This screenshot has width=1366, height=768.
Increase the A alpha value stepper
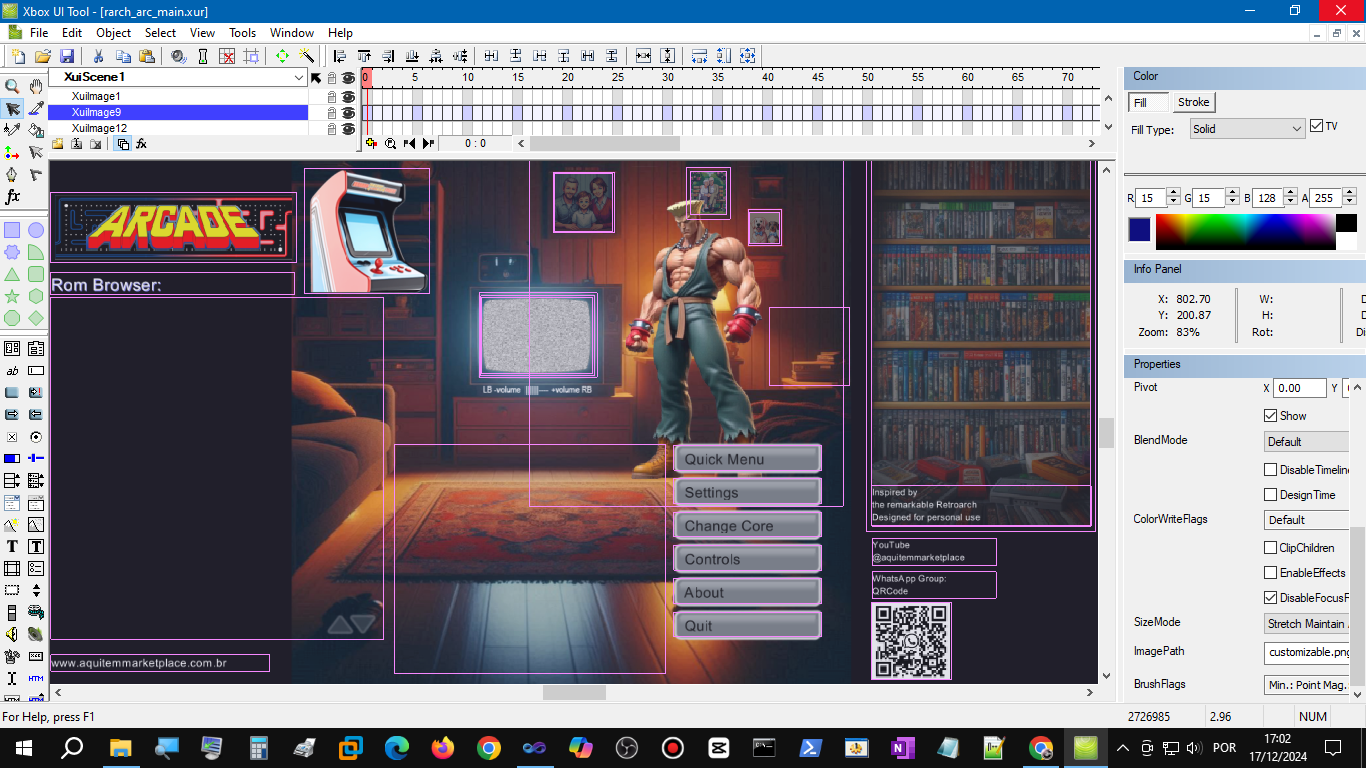1349,194
